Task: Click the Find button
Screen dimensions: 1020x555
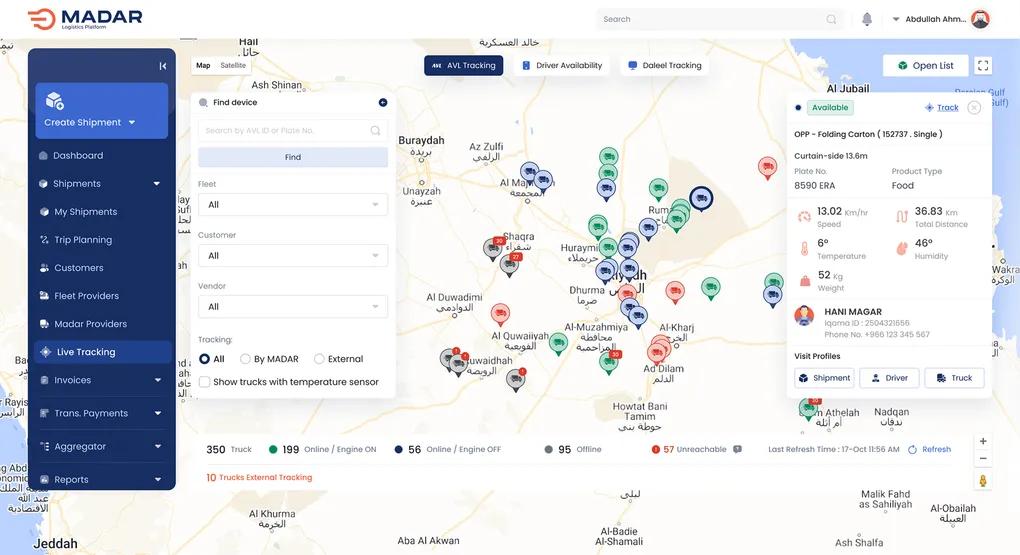Action: click(x=293, y=157)
